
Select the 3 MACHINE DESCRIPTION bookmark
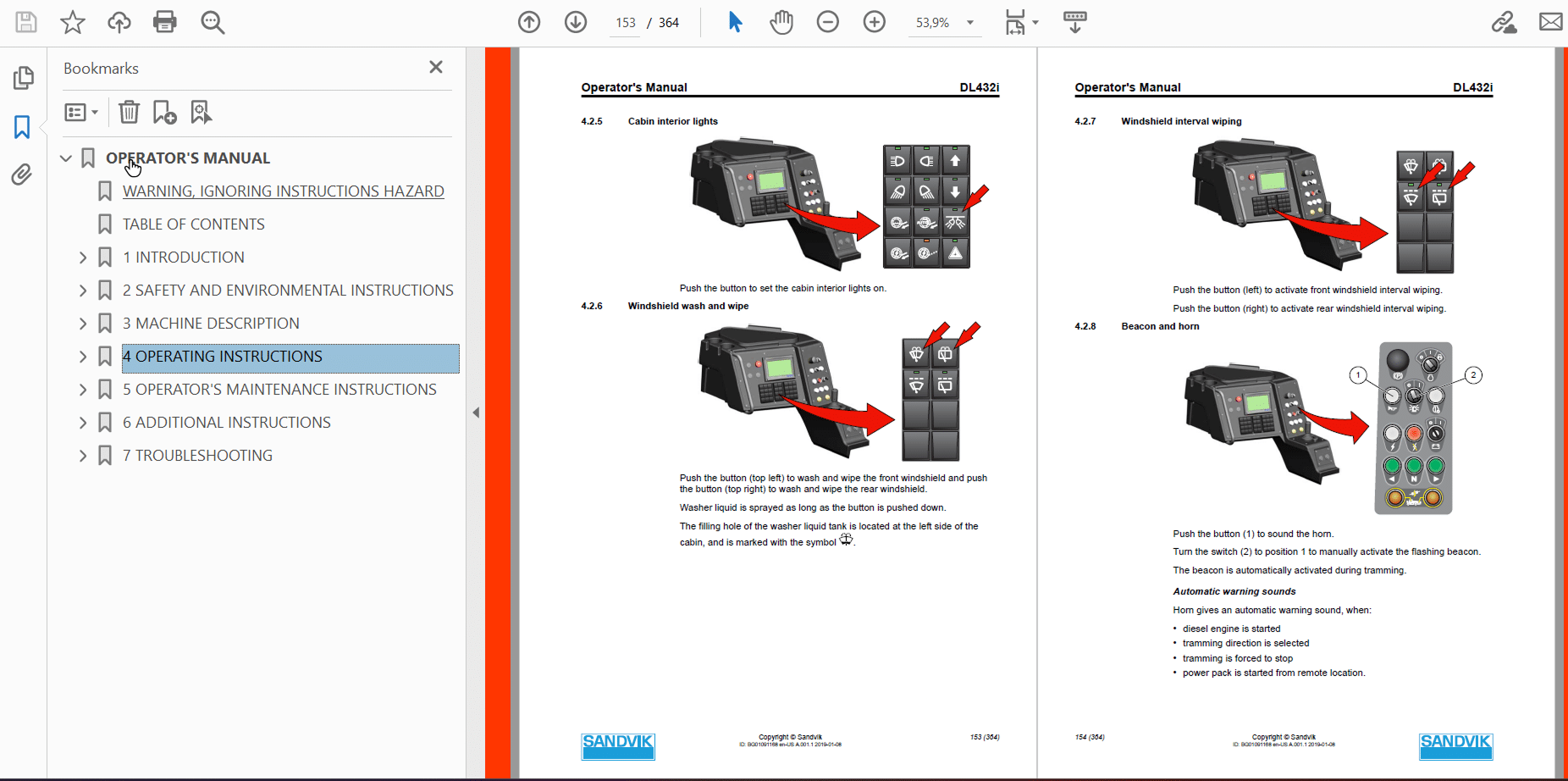coord(211,324)
